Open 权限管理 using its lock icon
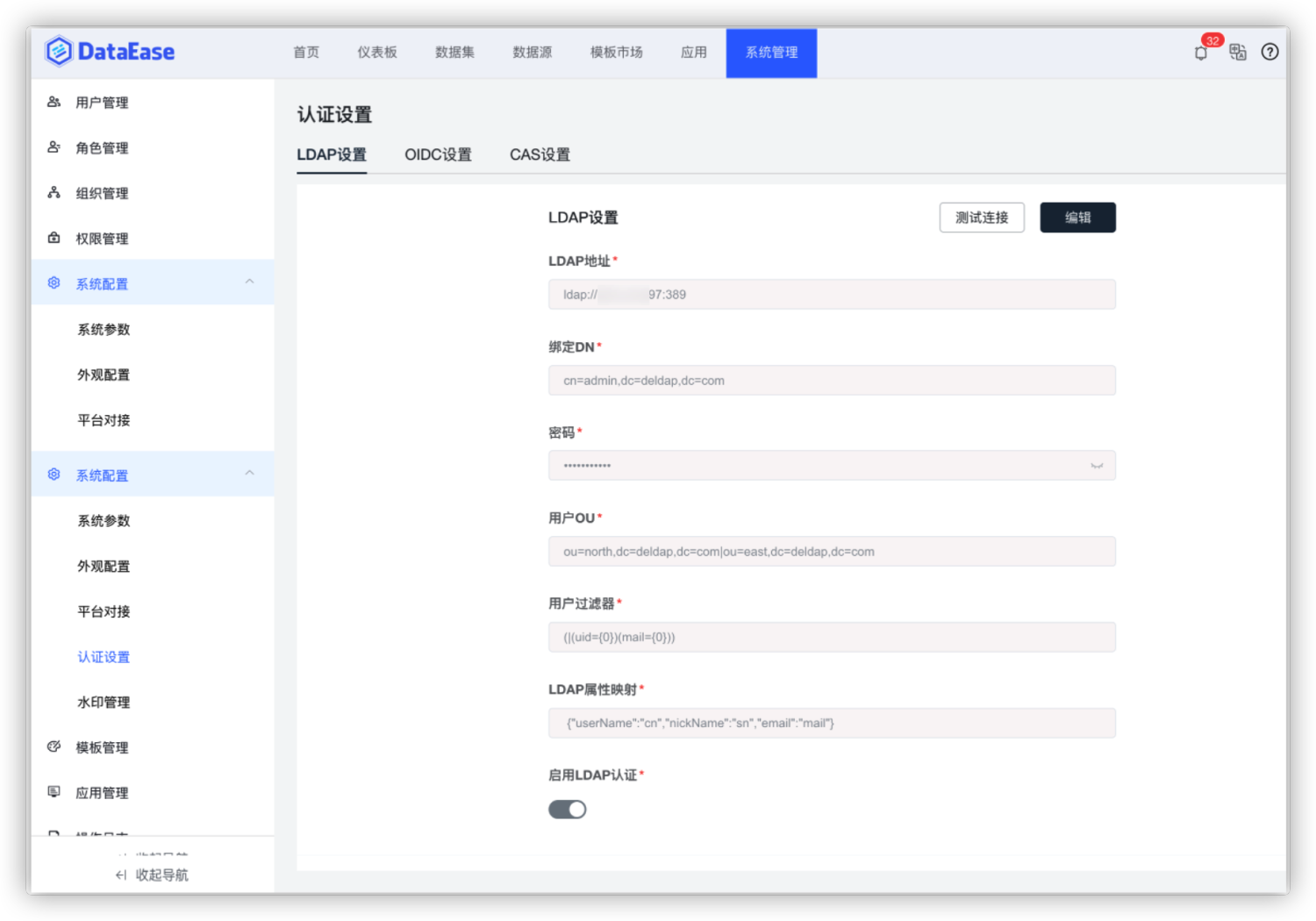Screen dimensions: 1316x921 (x=53, y=238)
